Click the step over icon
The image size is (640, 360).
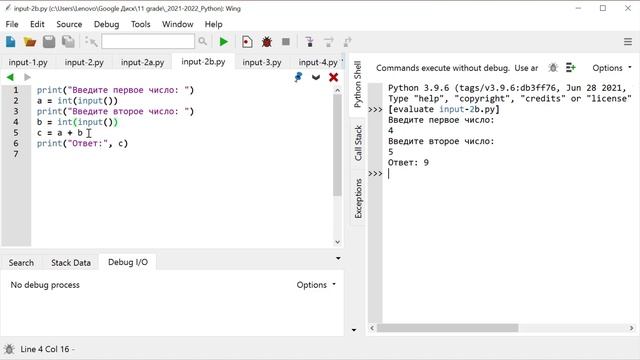329,42
